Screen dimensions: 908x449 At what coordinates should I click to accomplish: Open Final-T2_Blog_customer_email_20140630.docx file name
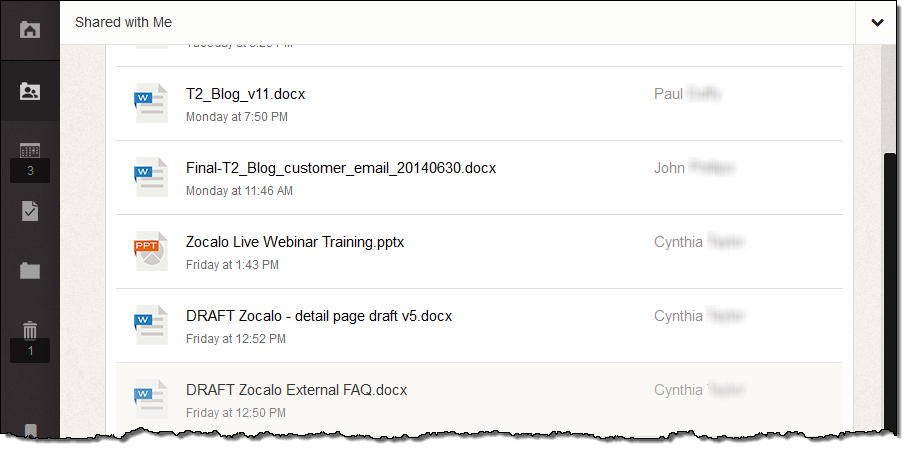tap(341, 168)
